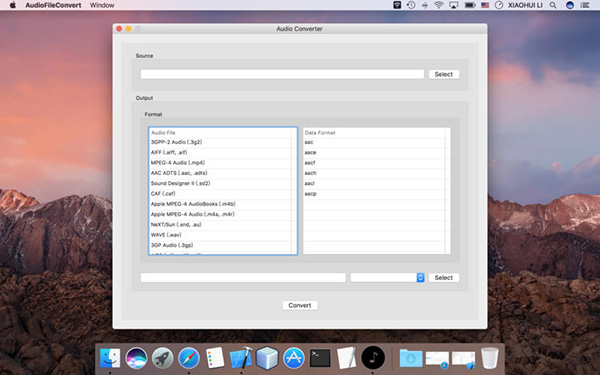Screen dimensions: 600x375
Task: Click the Data Format column header
Action: tap(374, 133)
